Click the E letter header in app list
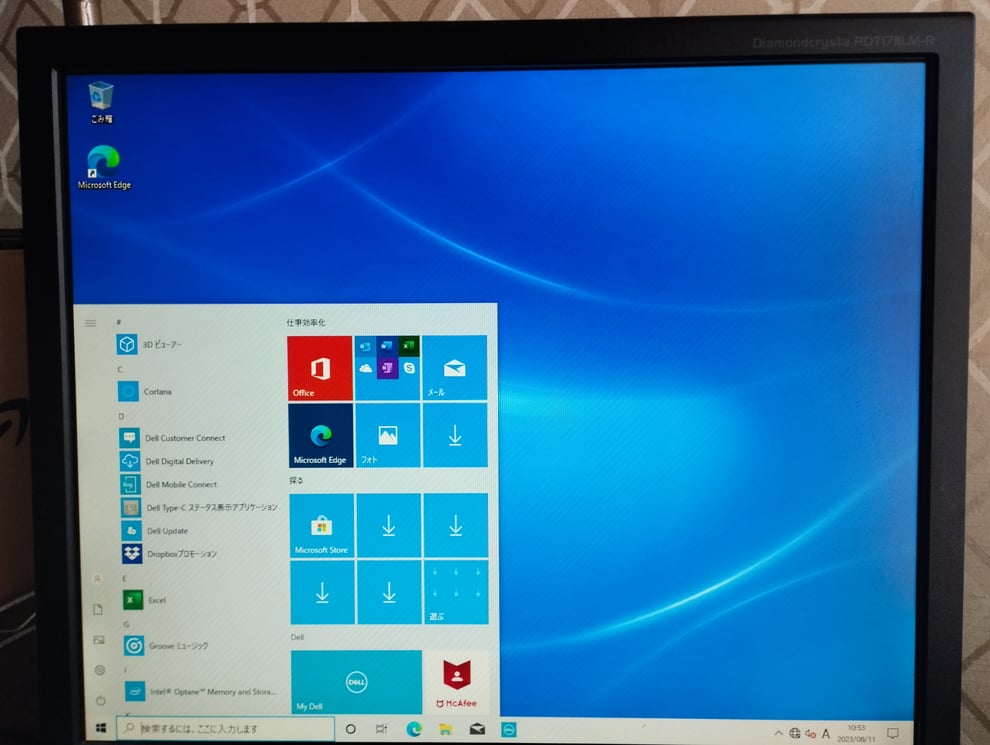 point(124,578)
